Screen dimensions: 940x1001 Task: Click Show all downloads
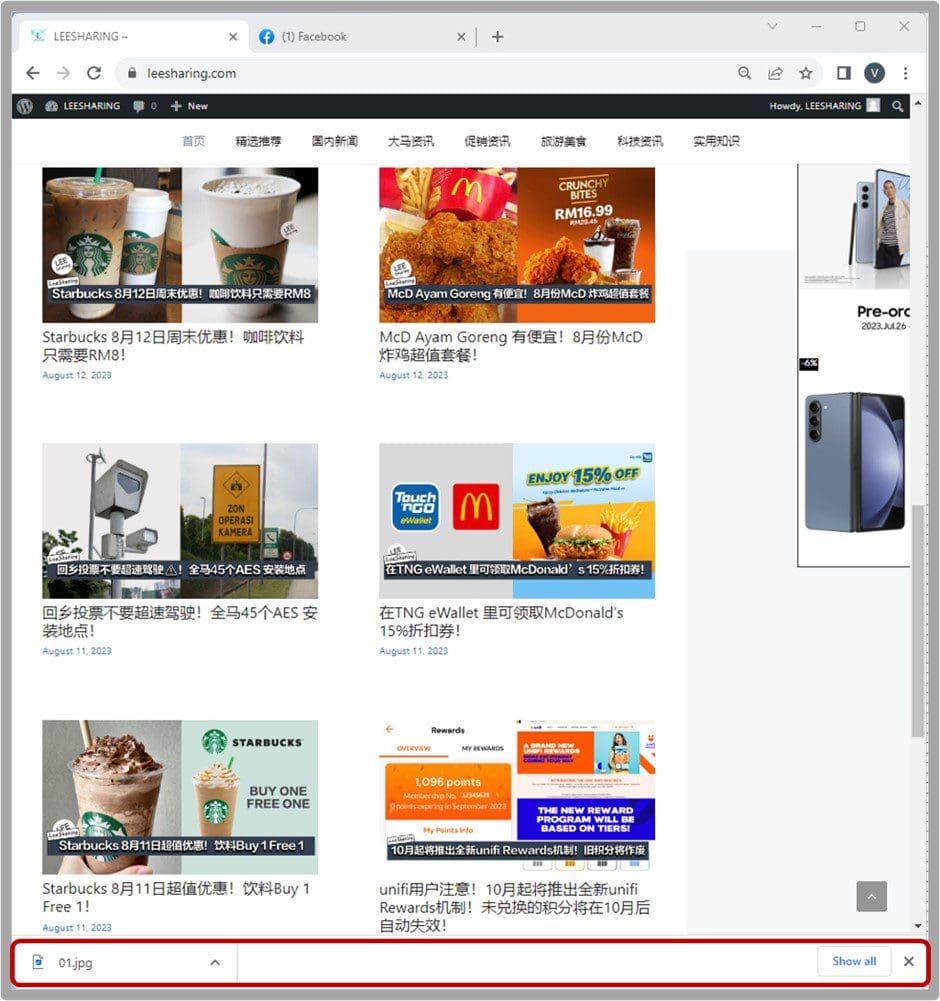coord(854,961)
